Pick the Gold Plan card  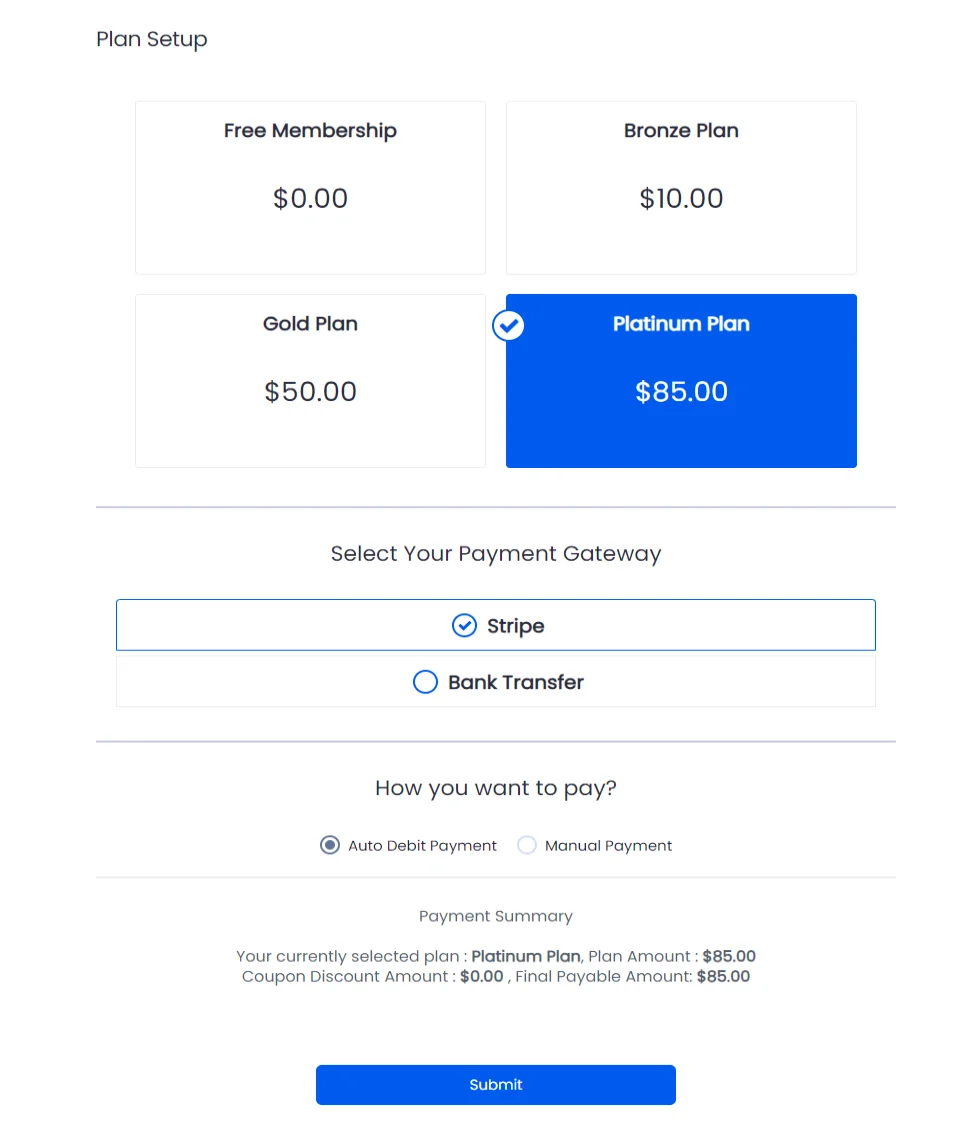coord(310,381)
